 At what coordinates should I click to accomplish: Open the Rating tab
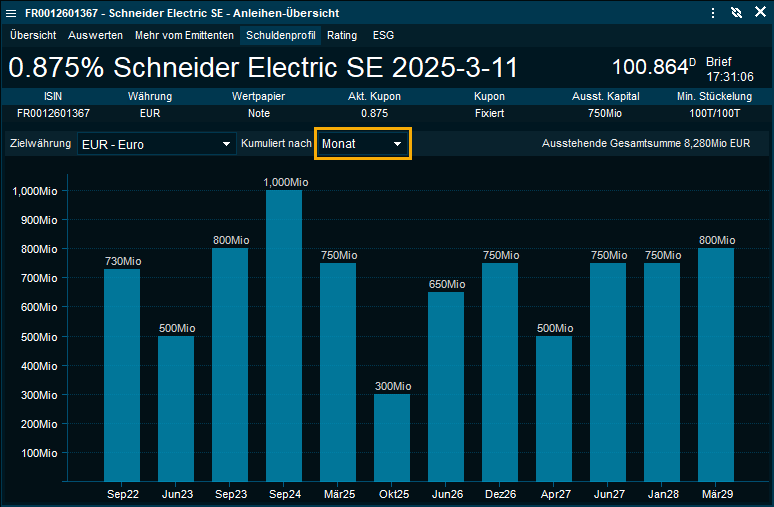342,35
